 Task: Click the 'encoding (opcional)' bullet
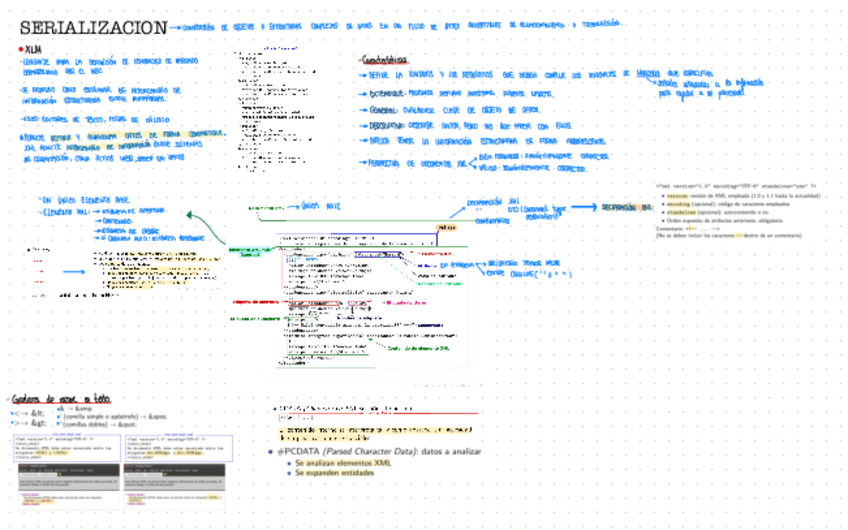[726, 204]
